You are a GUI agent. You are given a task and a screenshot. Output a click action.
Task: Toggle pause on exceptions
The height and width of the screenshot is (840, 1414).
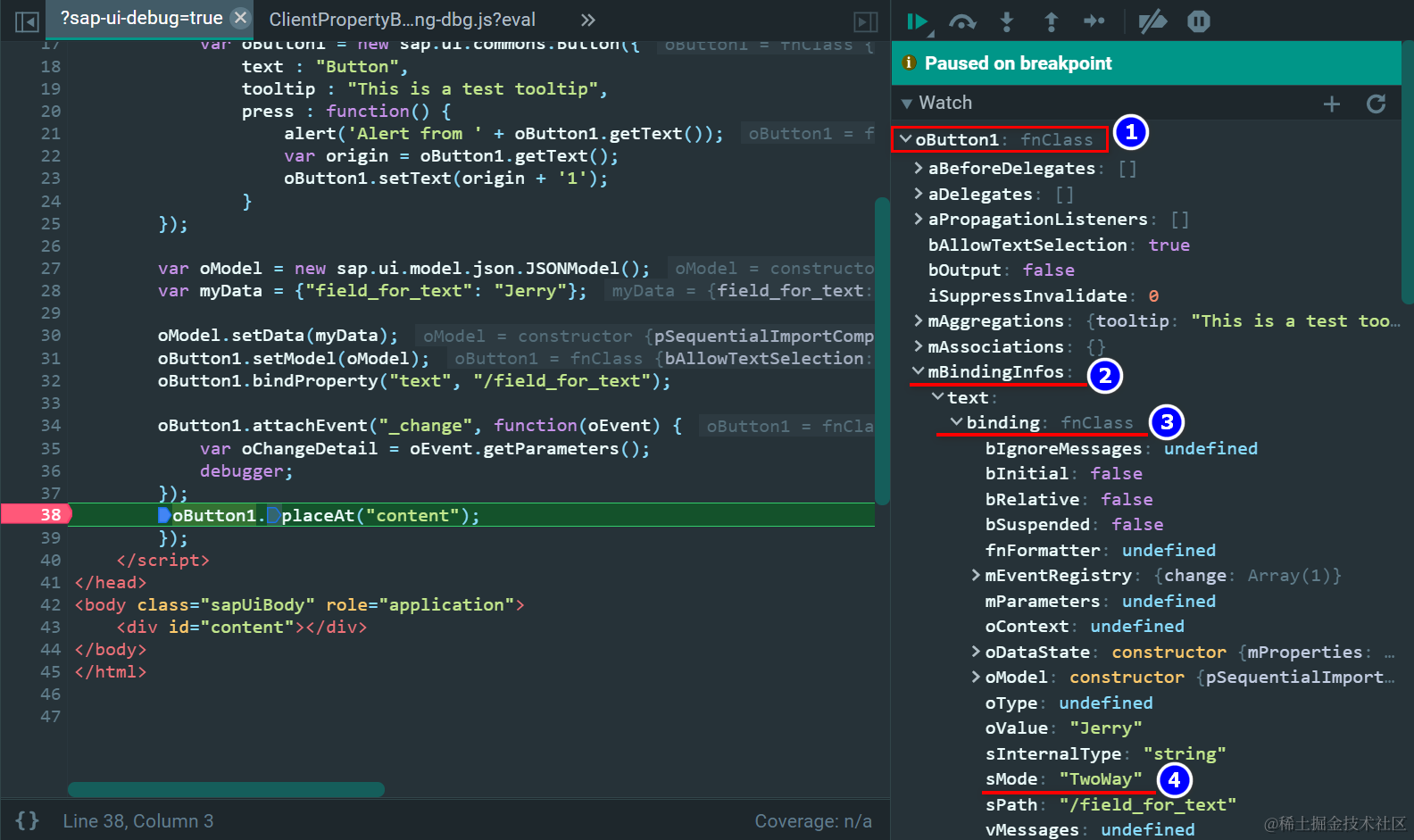pos(1199,21)
